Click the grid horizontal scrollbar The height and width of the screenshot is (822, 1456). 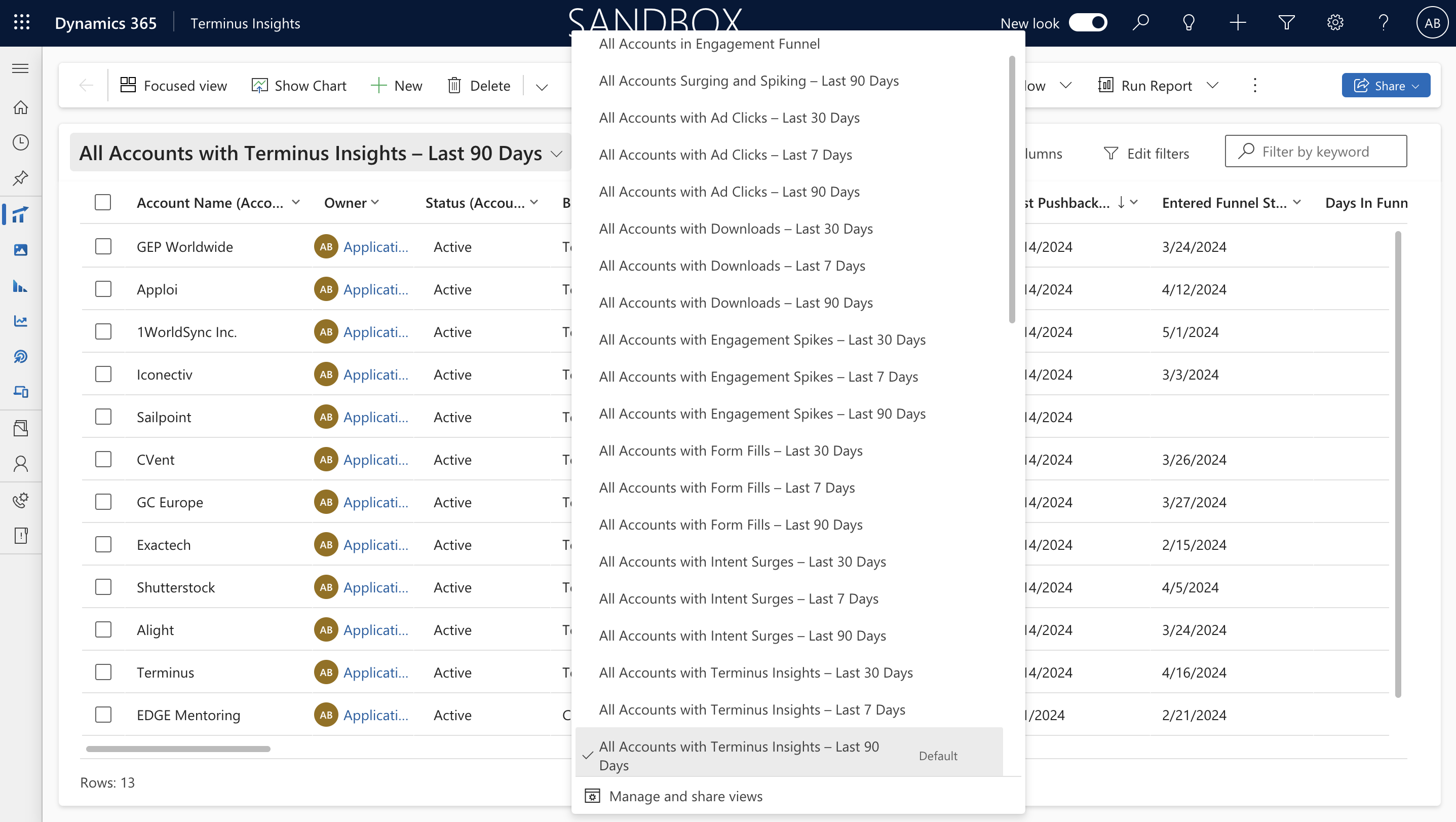[x=178, y=749]
